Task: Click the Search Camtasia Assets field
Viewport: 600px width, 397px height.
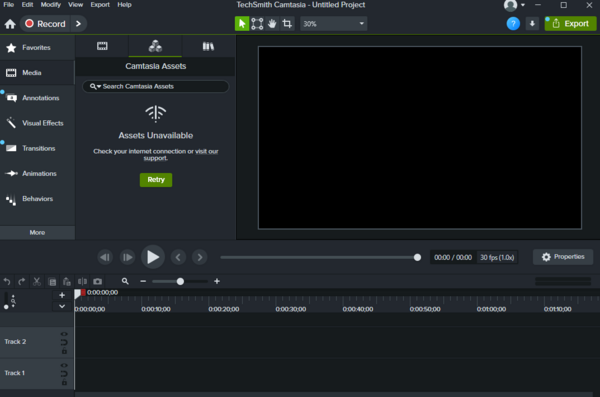Action: 155,87
